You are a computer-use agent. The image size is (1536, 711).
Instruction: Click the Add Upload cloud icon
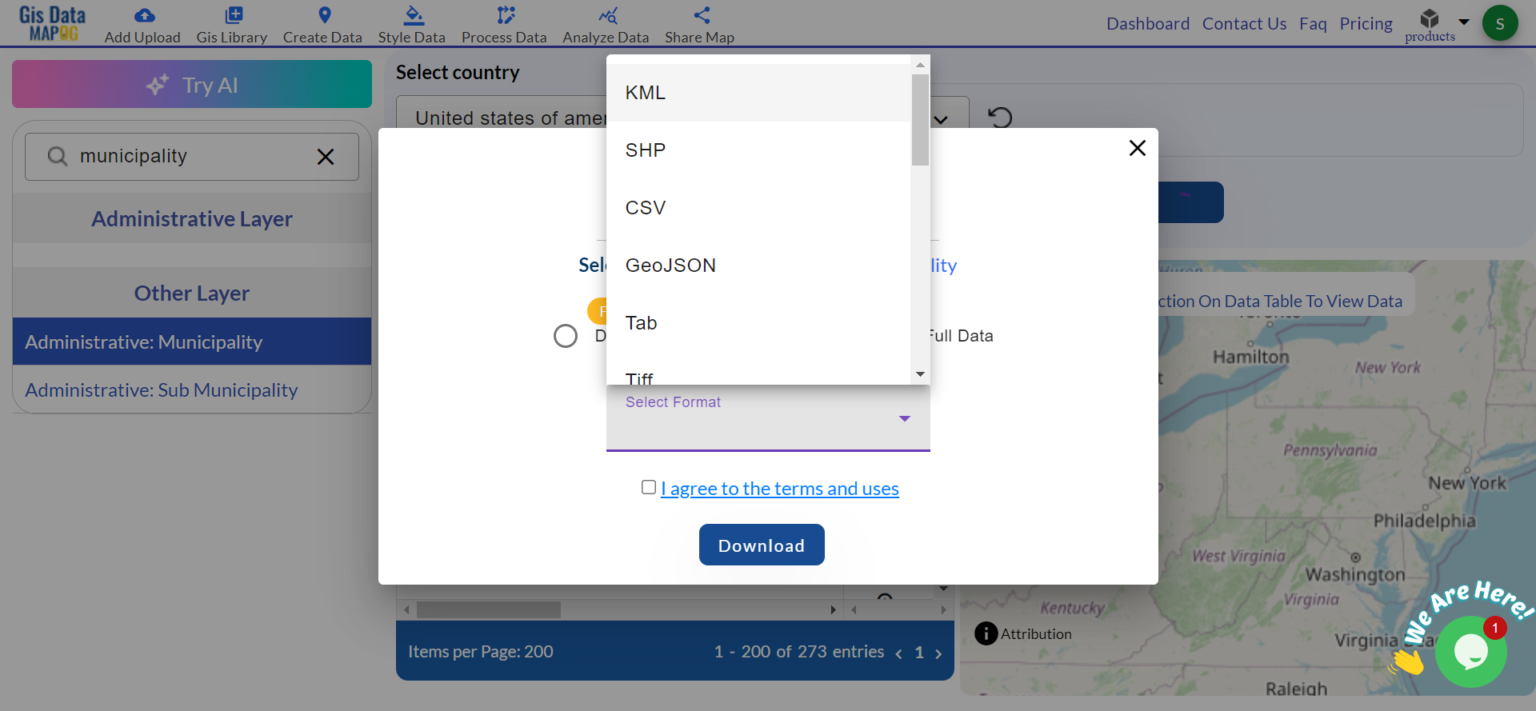[x=142, y=16]
